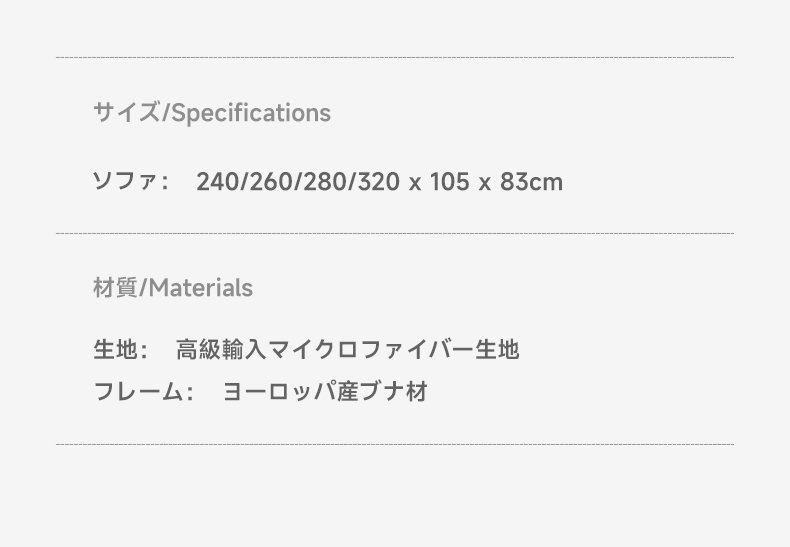Click the サイズ characters in heading
Screen dimensions: 790x547
[126, 112]
